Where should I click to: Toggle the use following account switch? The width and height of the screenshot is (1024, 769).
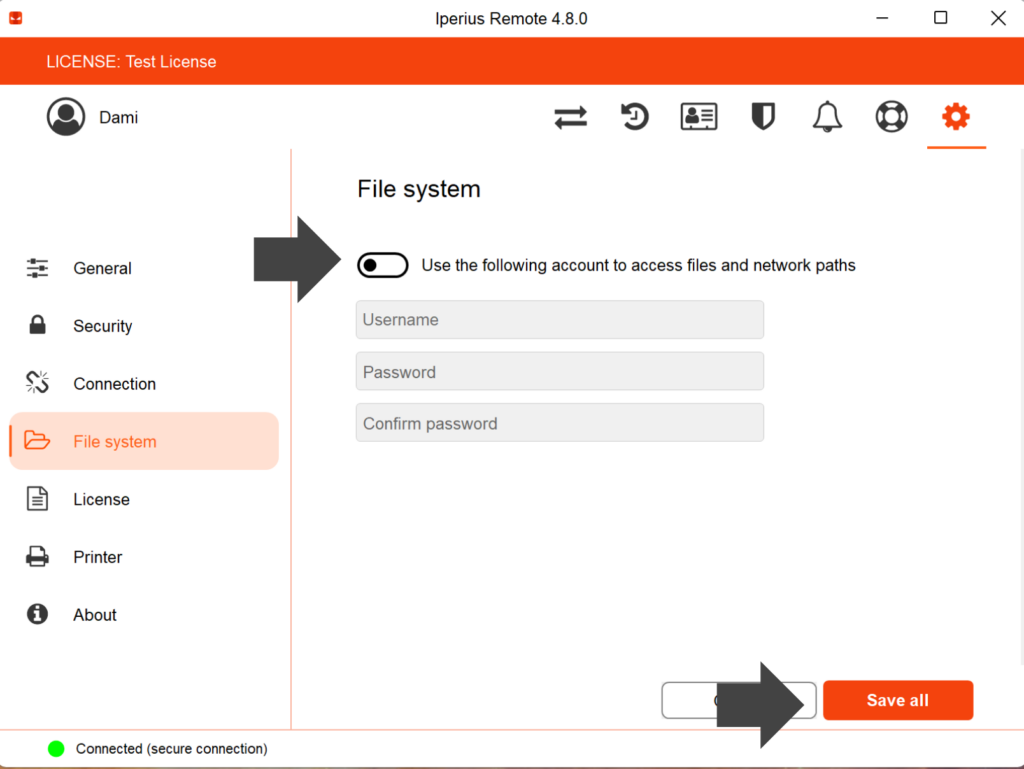coord(383,265)
